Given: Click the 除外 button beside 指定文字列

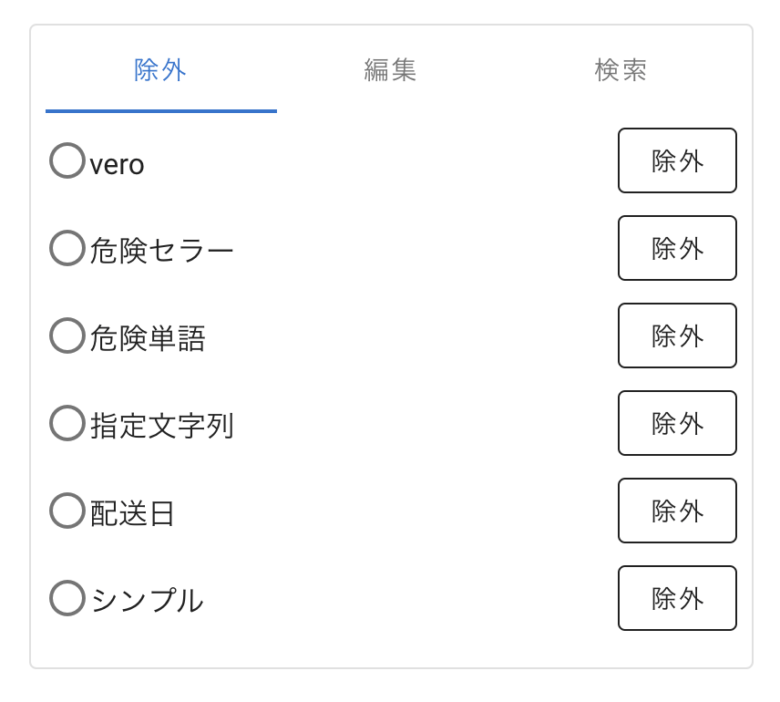Looking at the screenshot, I should click(677, 423).
